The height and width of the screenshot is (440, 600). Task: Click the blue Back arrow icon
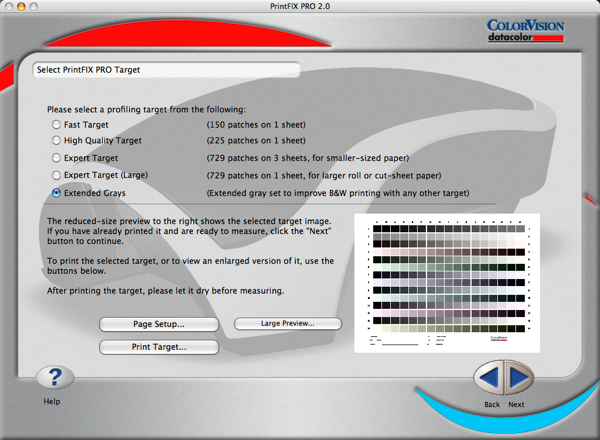(489, 377)
